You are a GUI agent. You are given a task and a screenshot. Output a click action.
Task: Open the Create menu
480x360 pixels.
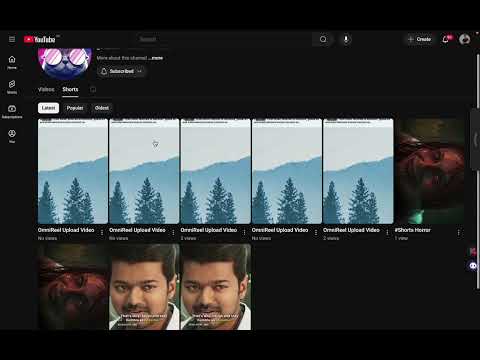[419, 39]
